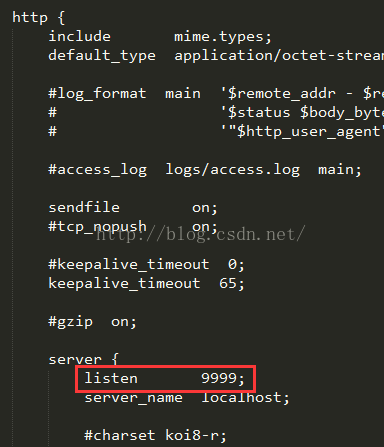Screen dimensions: 384x447
Task: Click the #charset koi8-r comment
Action: click(x=155, y=436)
